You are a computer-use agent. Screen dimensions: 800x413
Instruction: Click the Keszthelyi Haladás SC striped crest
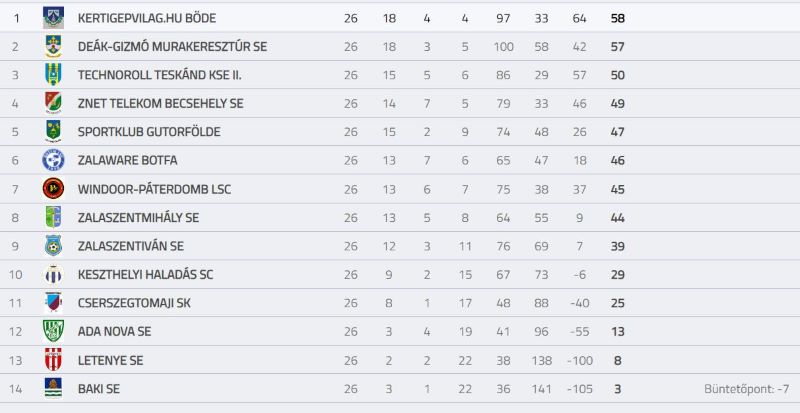coord(53,275)
